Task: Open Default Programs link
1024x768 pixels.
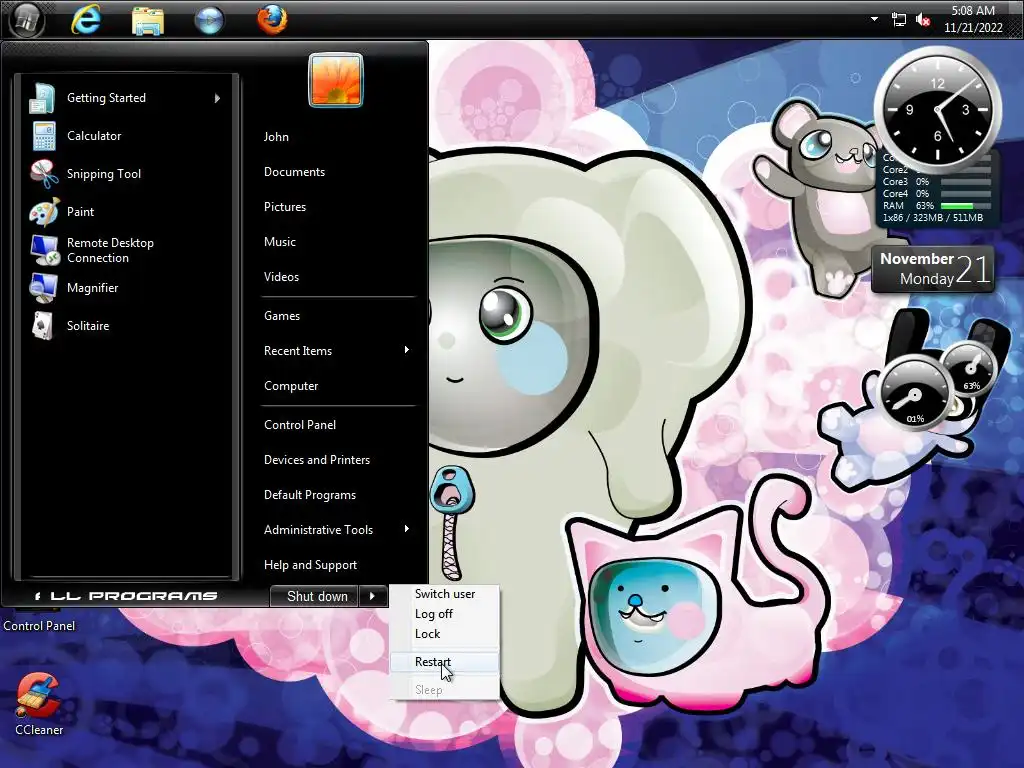Action: 310,494
